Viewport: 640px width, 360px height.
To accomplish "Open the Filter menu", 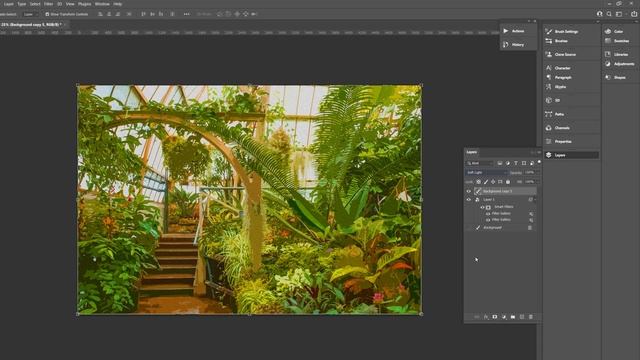I will [49, 4].
